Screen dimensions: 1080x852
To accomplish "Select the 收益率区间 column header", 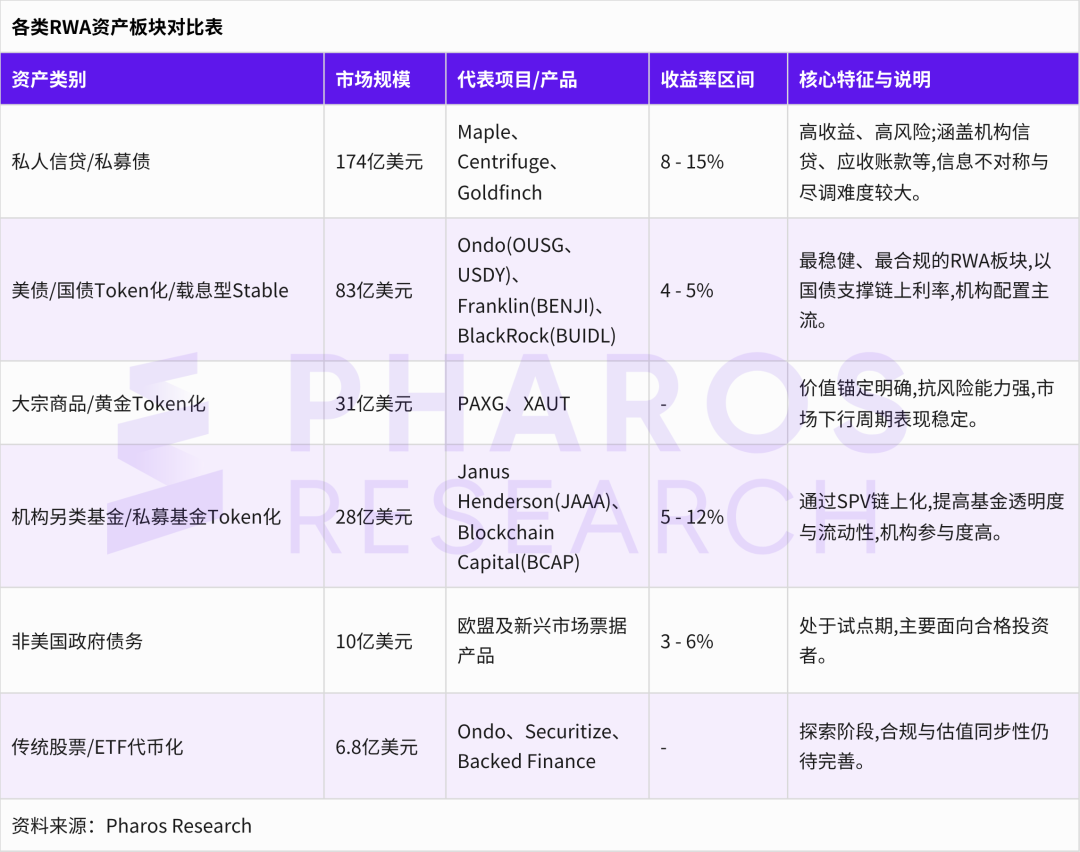I will (x=707, y=80).
